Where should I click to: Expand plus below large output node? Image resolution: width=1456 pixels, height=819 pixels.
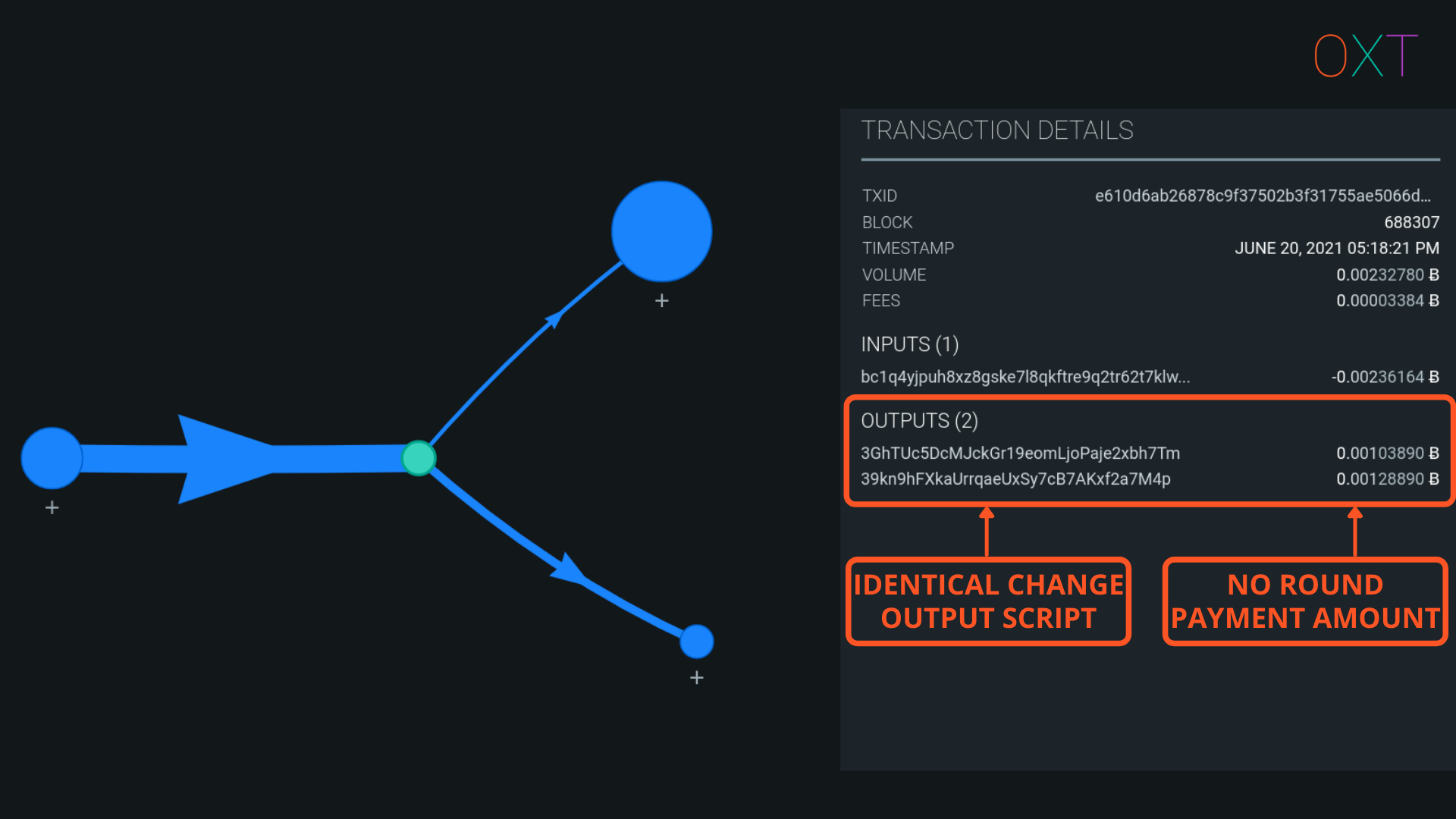tap(662, 301)
